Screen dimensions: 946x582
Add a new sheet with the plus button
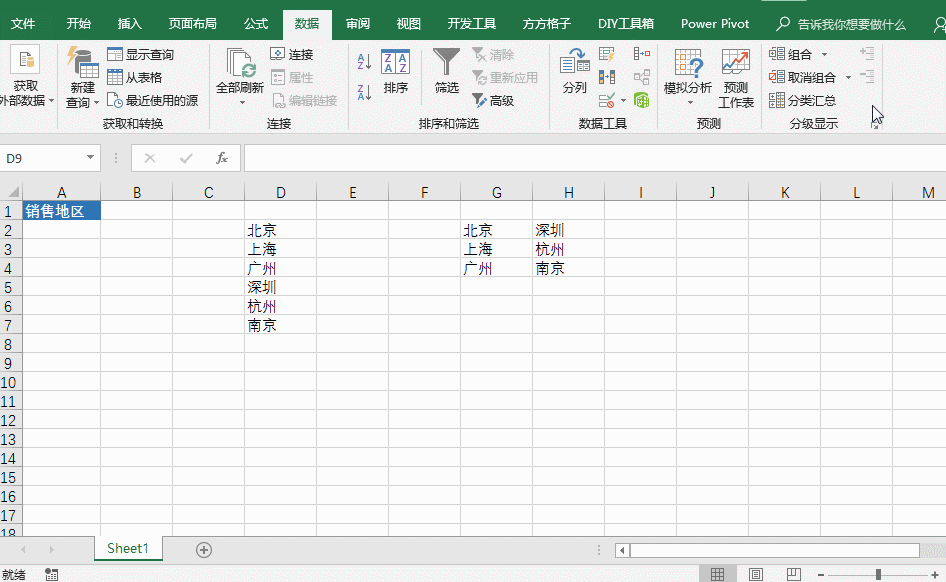click(x=204, y=549)
